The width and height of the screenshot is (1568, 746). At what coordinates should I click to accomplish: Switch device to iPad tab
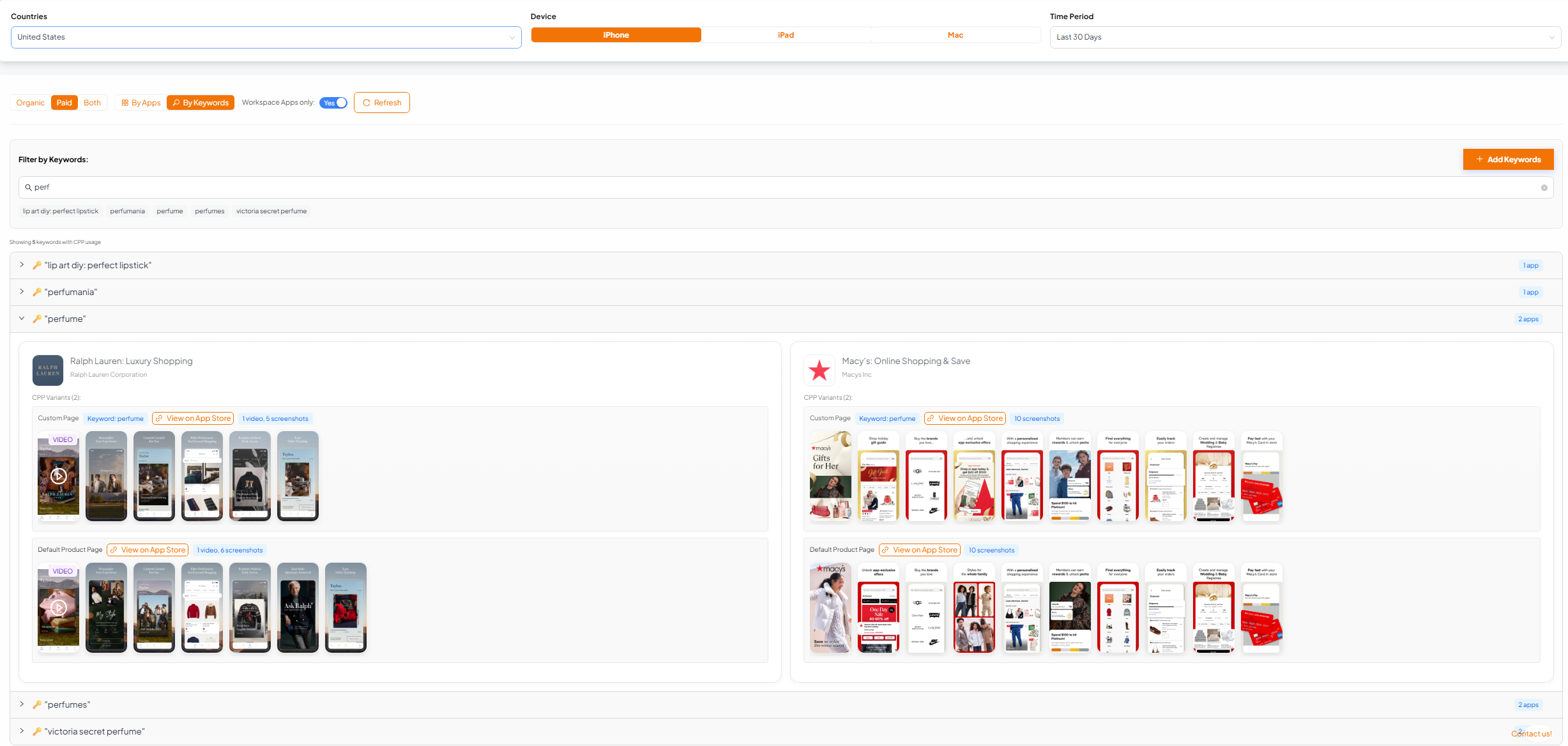coord(786,35)
